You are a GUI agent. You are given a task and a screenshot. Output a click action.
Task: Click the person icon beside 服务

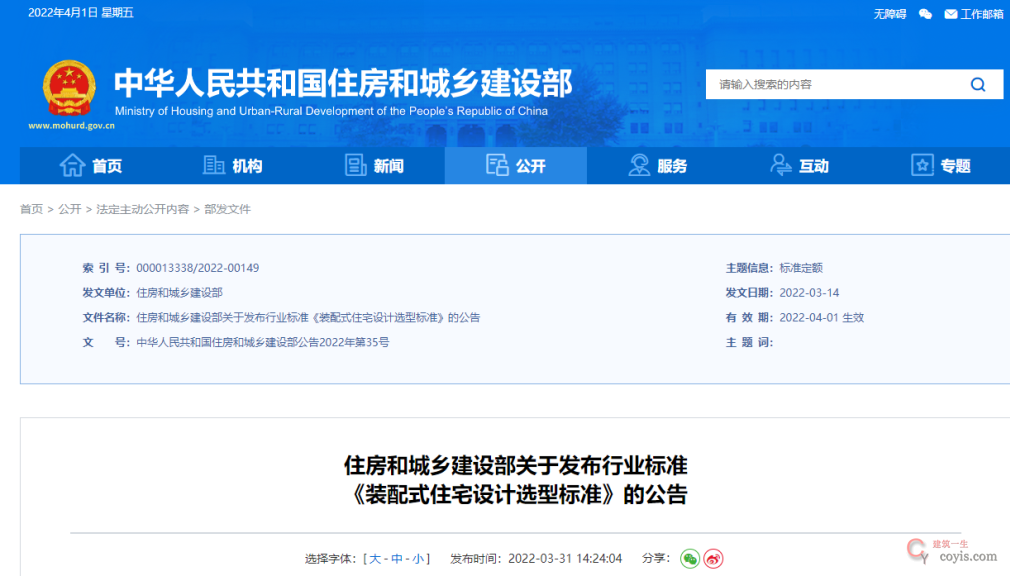click(639, 165)
